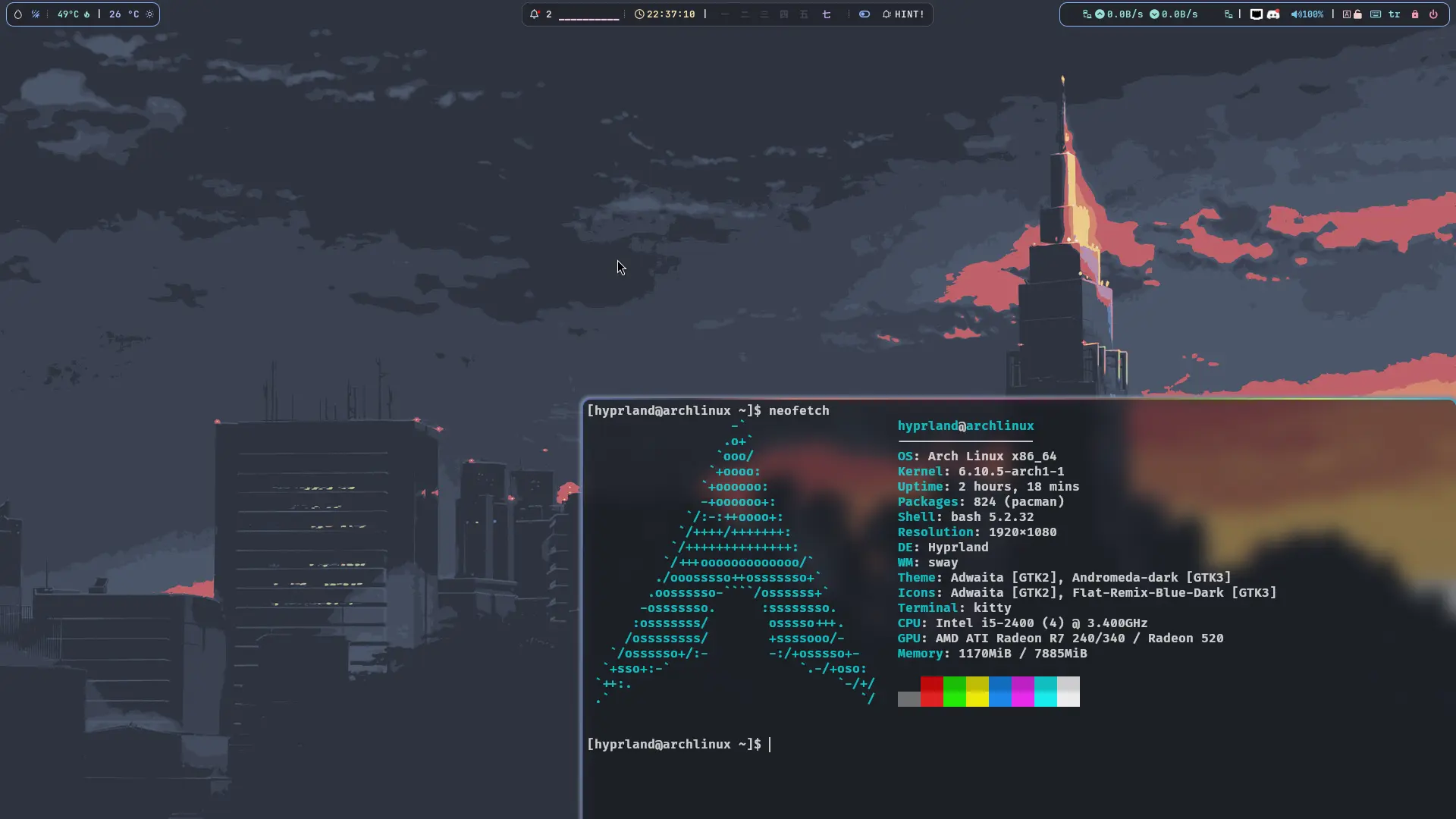Click the download arrow speed indicator

pyautogui.click(x=1174, y=14)
